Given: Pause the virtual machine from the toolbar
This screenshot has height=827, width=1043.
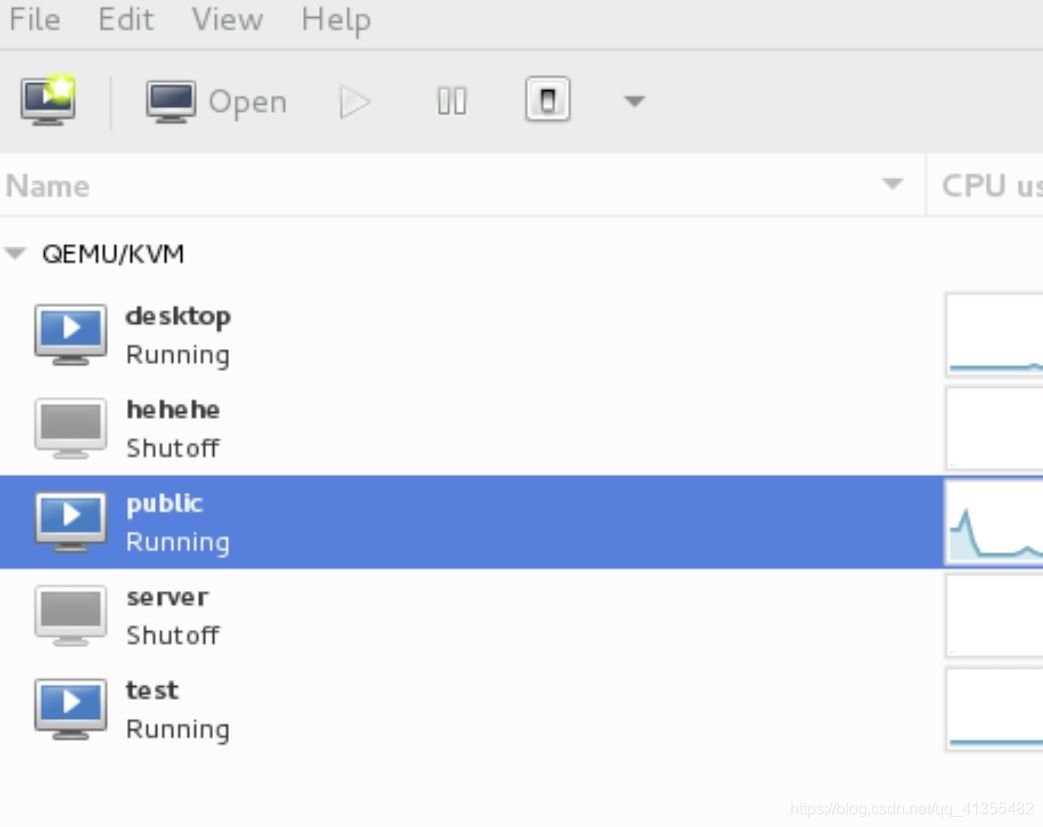Looking at the screenshot, I should click(x=452, y=102).
